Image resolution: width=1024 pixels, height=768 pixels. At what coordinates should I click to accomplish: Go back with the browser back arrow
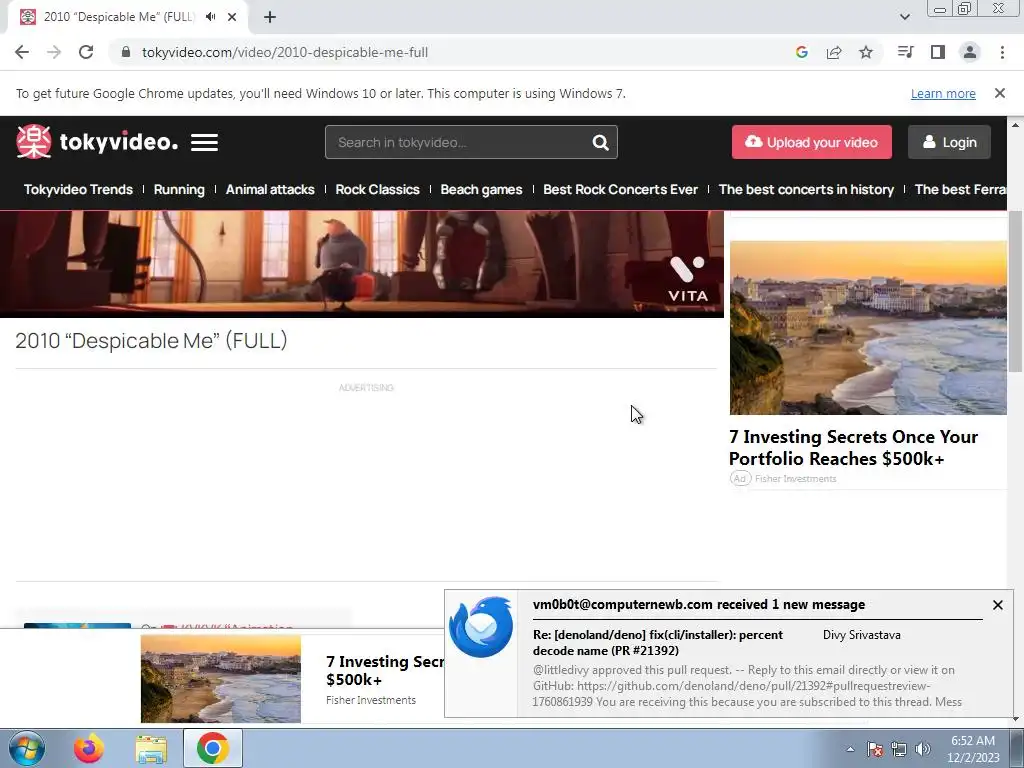click(22, 52)
